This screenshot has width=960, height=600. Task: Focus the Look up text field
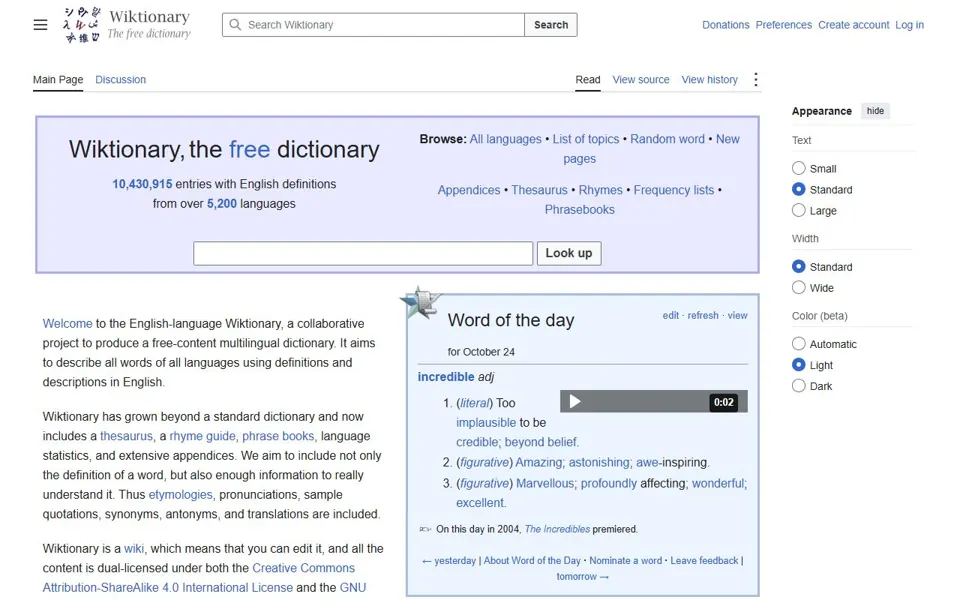coord(363,253)
